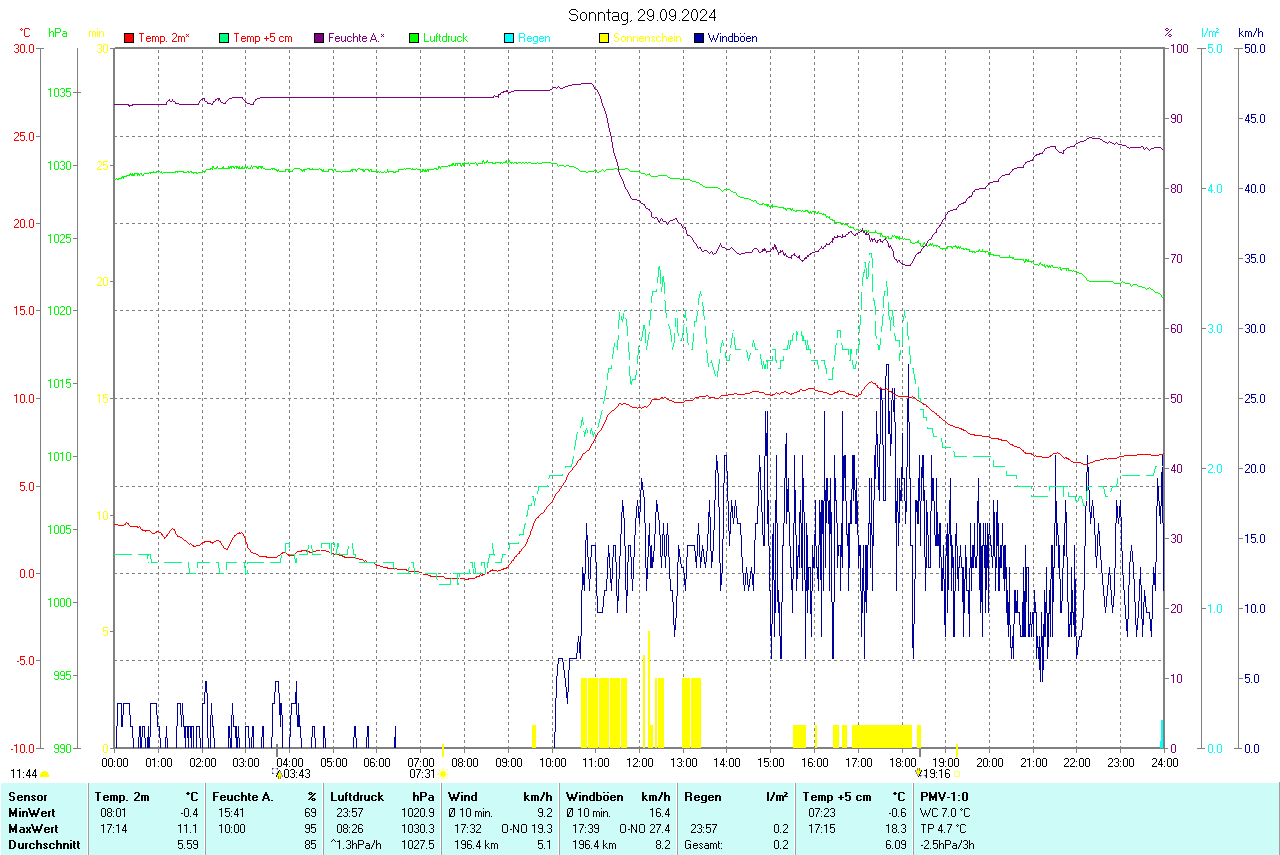1280x855 pixels.
Task: Click the average temperature value '5.59'
Action: (x=188, y=845)
